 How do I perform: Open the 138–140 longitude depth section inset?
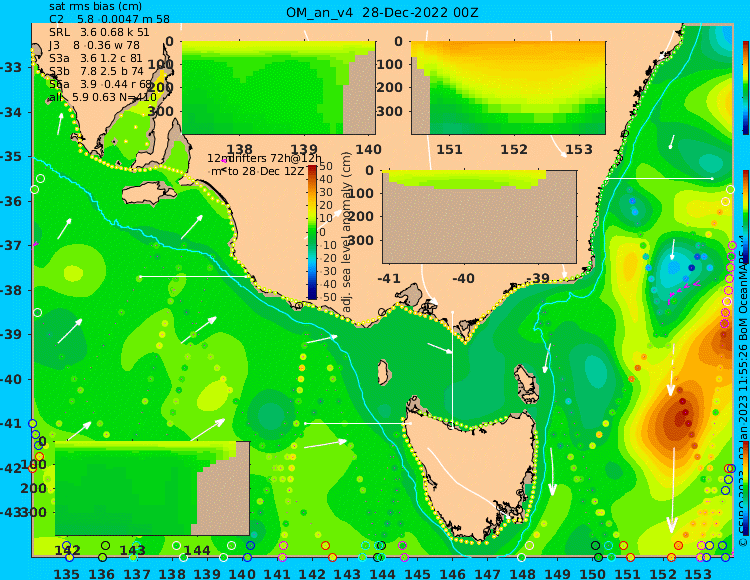[278, 88]
